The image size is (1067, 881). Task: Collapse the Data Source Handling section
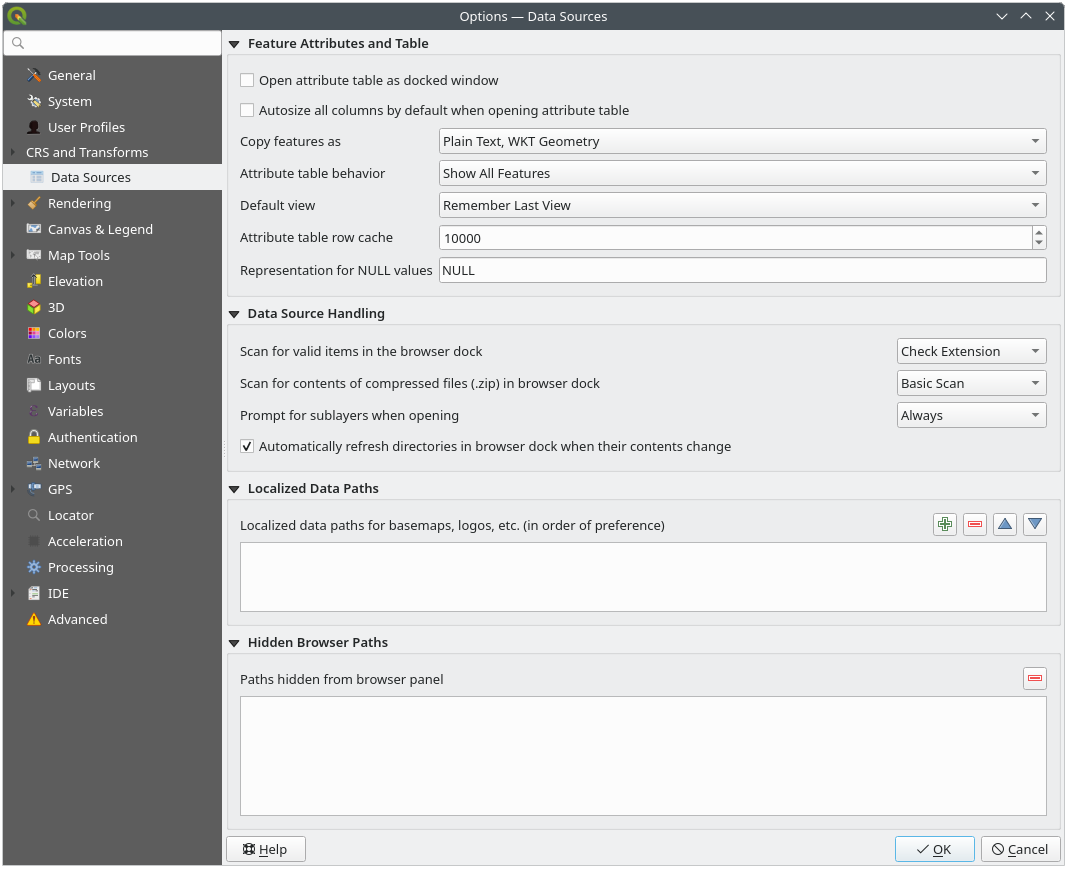tap(235, 313)
